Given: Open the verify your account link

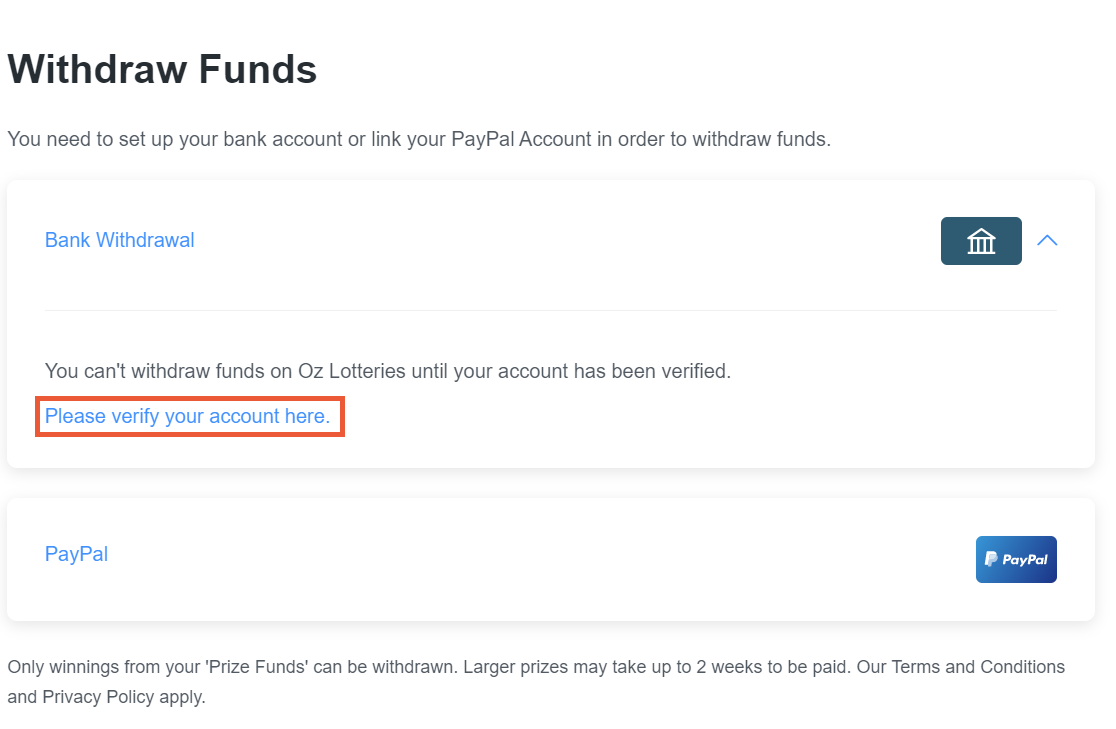Looking at the screenshot, I should (187, 416).
